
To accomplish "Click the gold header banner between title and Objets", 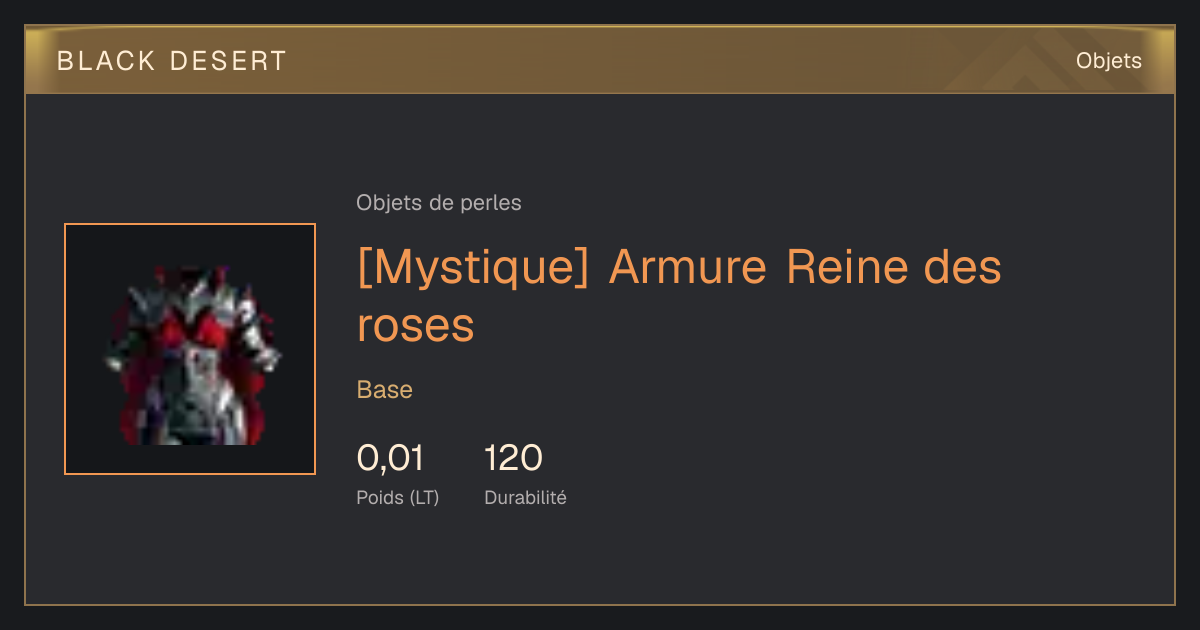I will (x=680, y=61).
